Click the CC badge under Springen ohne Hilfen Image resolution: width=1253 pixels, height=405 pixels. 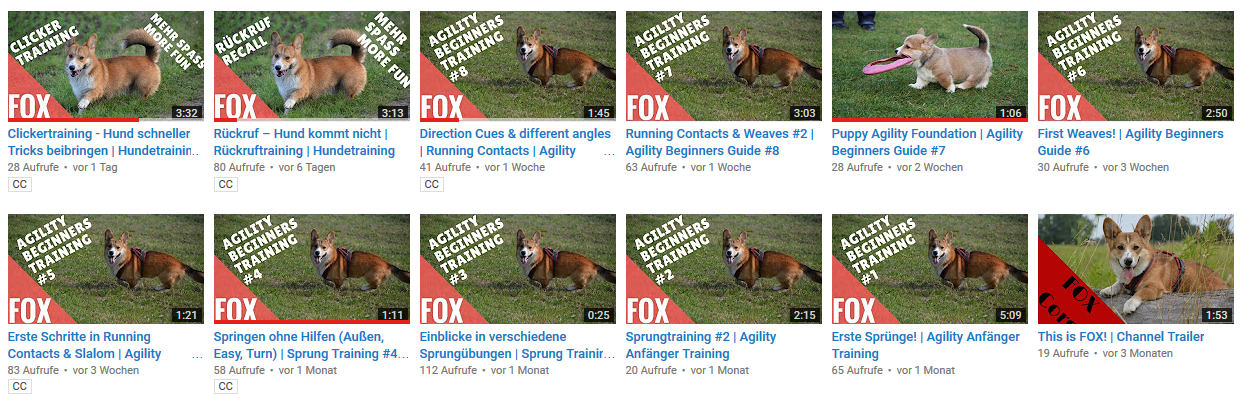coord(225,387)
